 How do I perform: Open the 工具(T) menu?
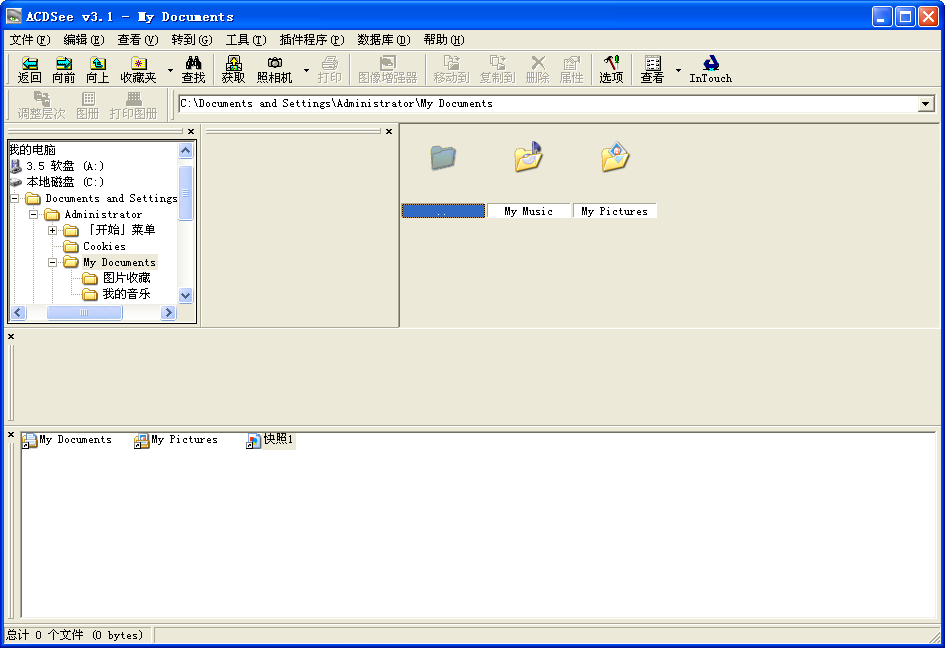pyautogui.click(x=246, y=40)
